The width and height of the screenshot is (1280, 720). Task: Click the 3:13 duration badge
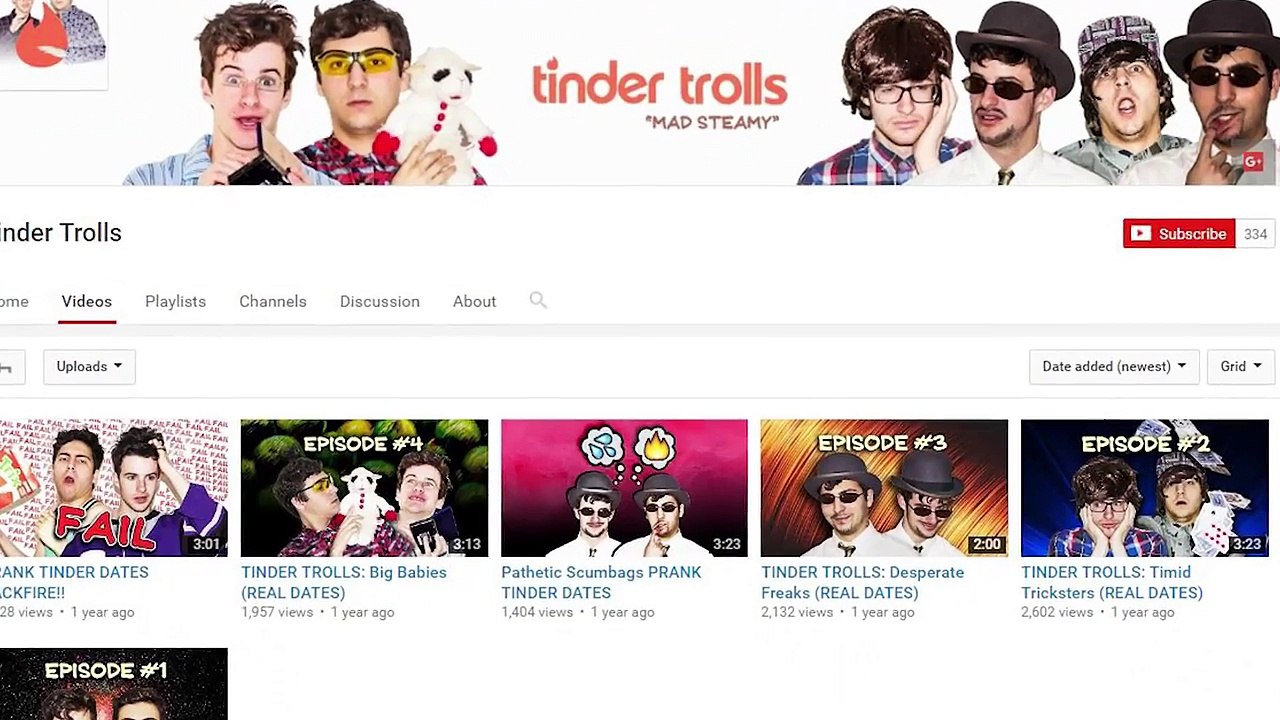pyautogui.click(x=466, y=544)
